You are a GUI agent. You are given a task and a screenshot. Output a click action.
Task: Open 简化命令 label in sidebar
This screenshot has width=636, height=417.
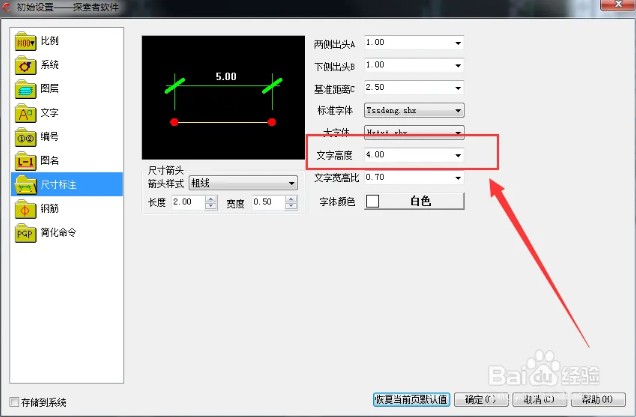coord(58,232)
